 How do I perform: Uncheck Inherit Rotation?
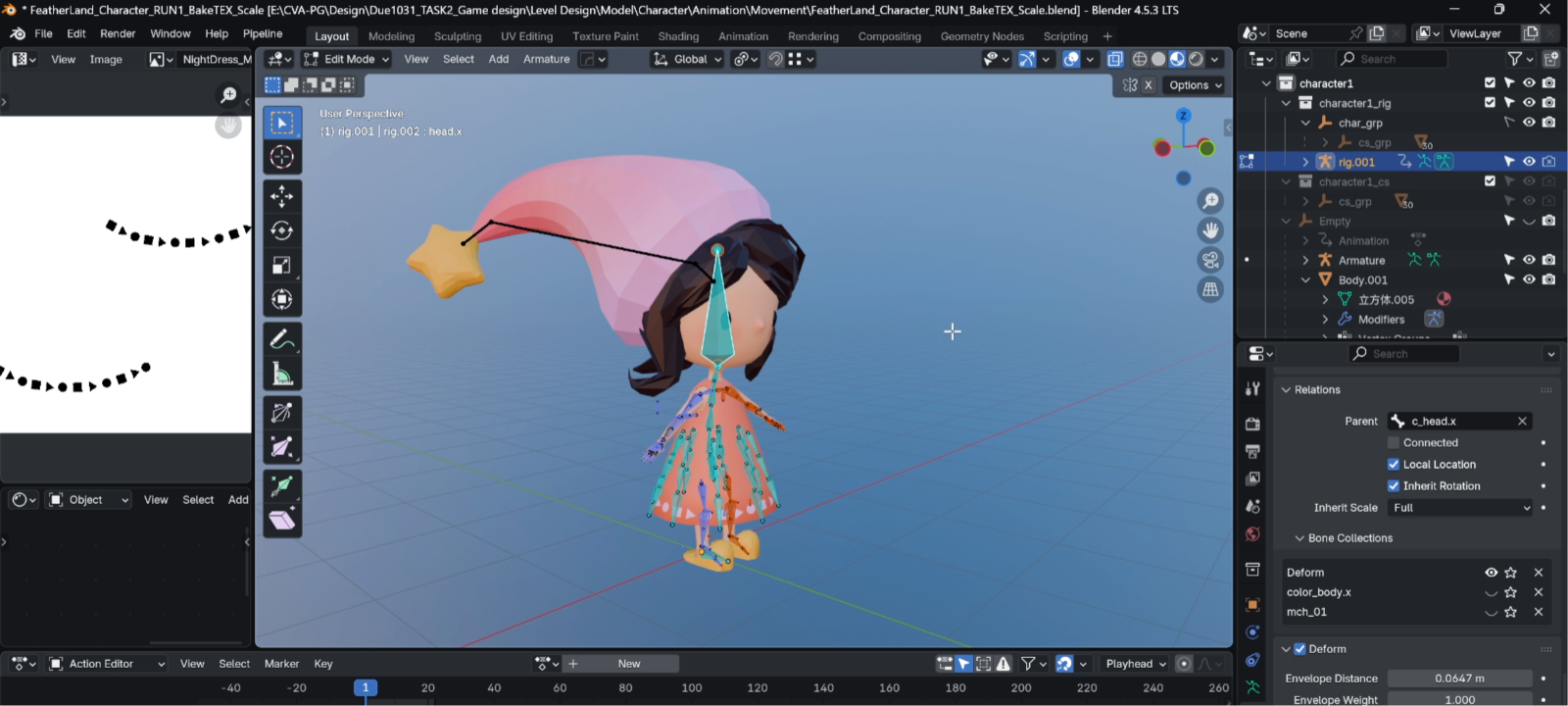(1394, 486)
